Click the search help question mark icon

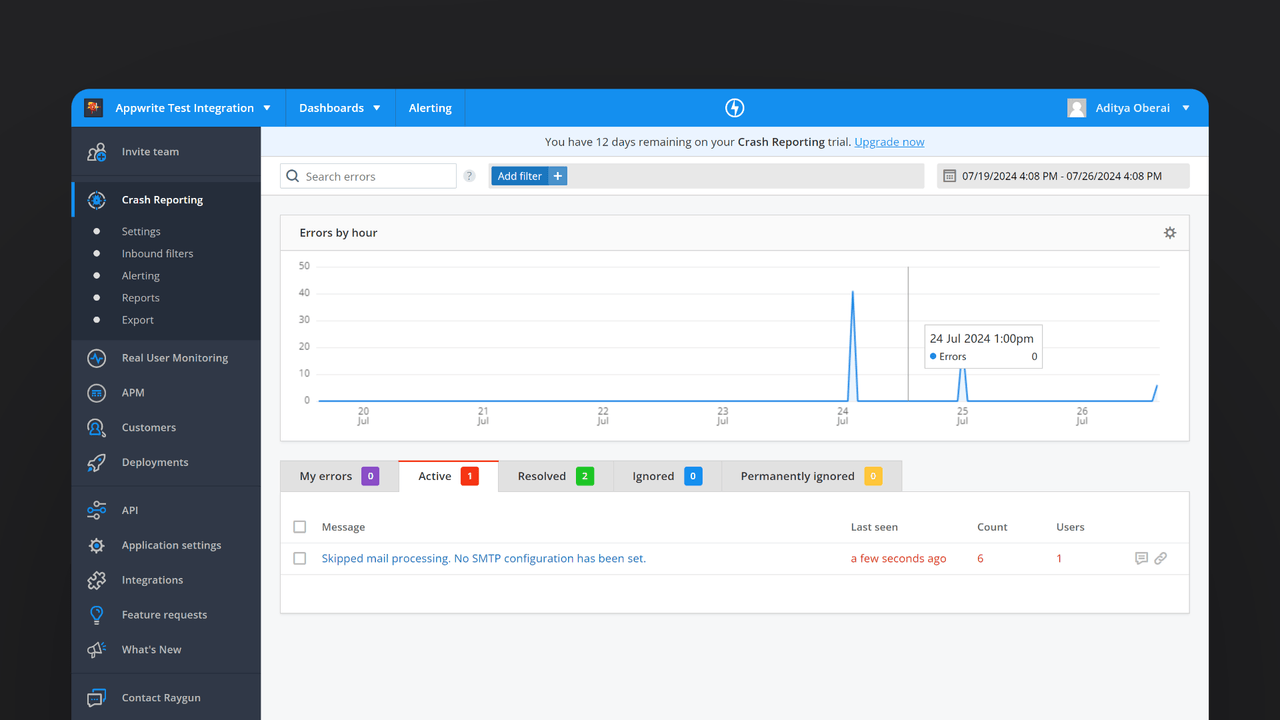[469, 176]
